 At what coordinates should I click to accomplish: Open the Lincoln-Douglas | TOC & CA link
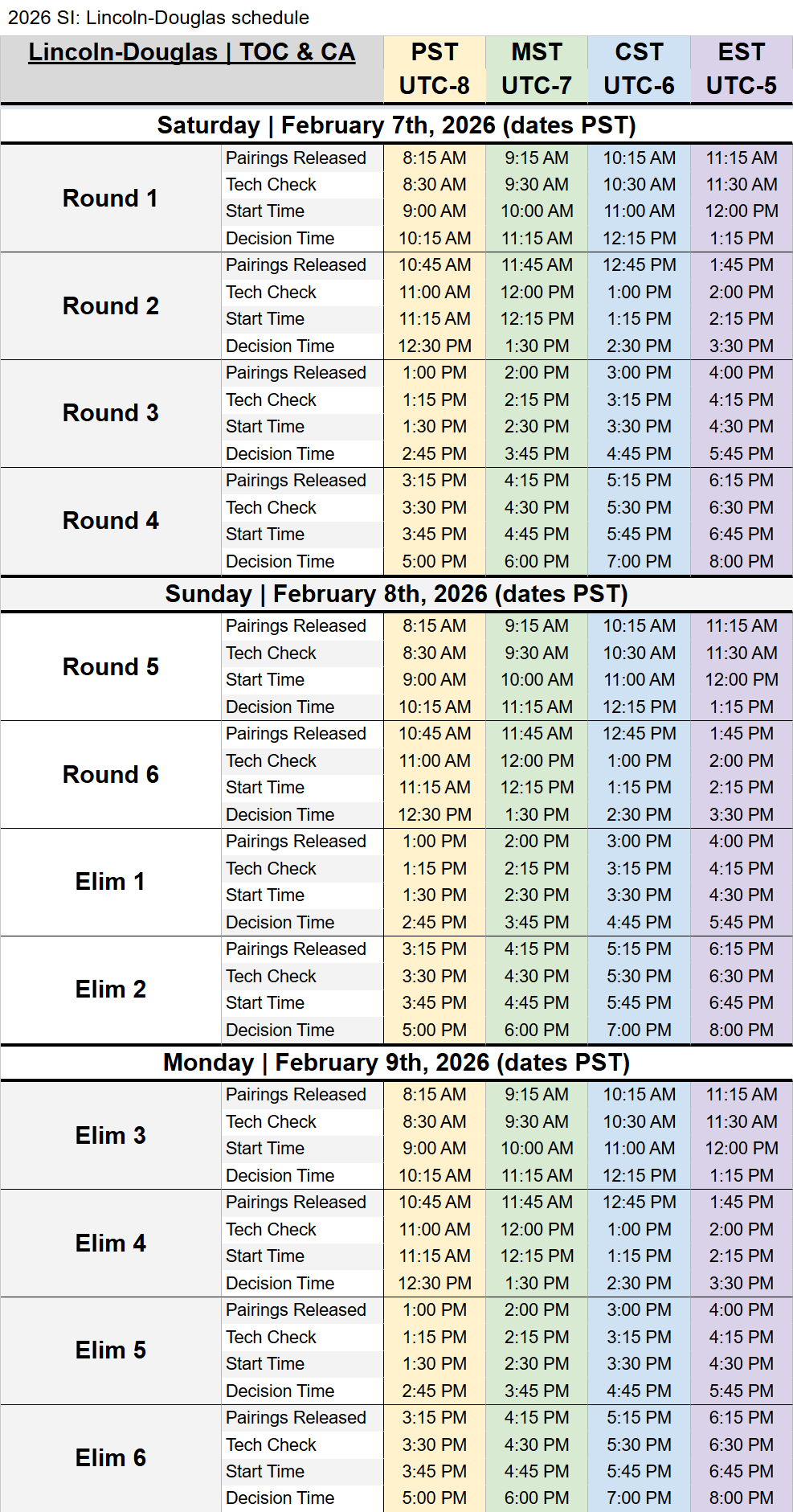(x=191, y=52)
